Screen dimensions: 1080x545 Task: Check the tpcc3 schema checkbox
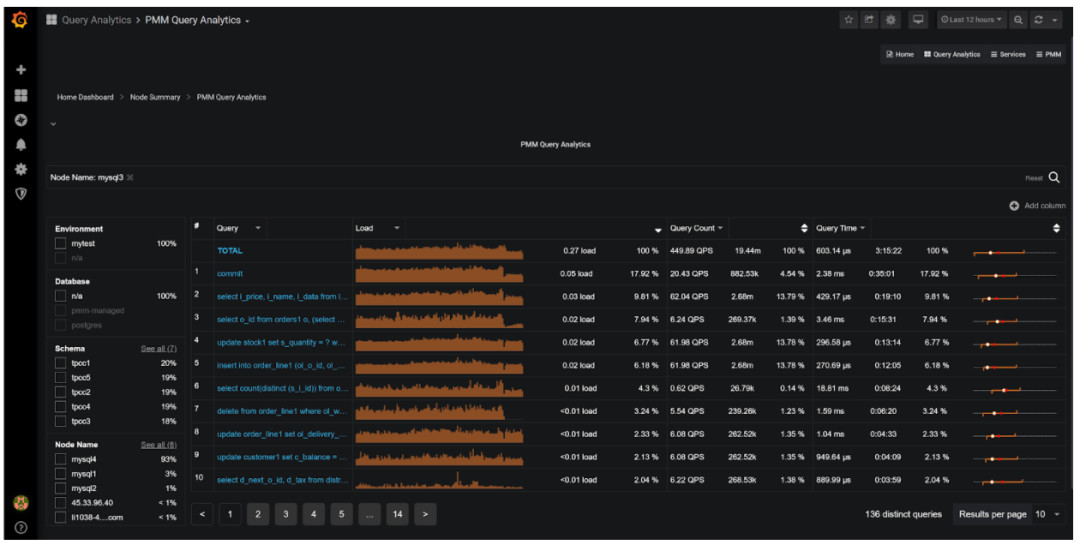(61, 421)
